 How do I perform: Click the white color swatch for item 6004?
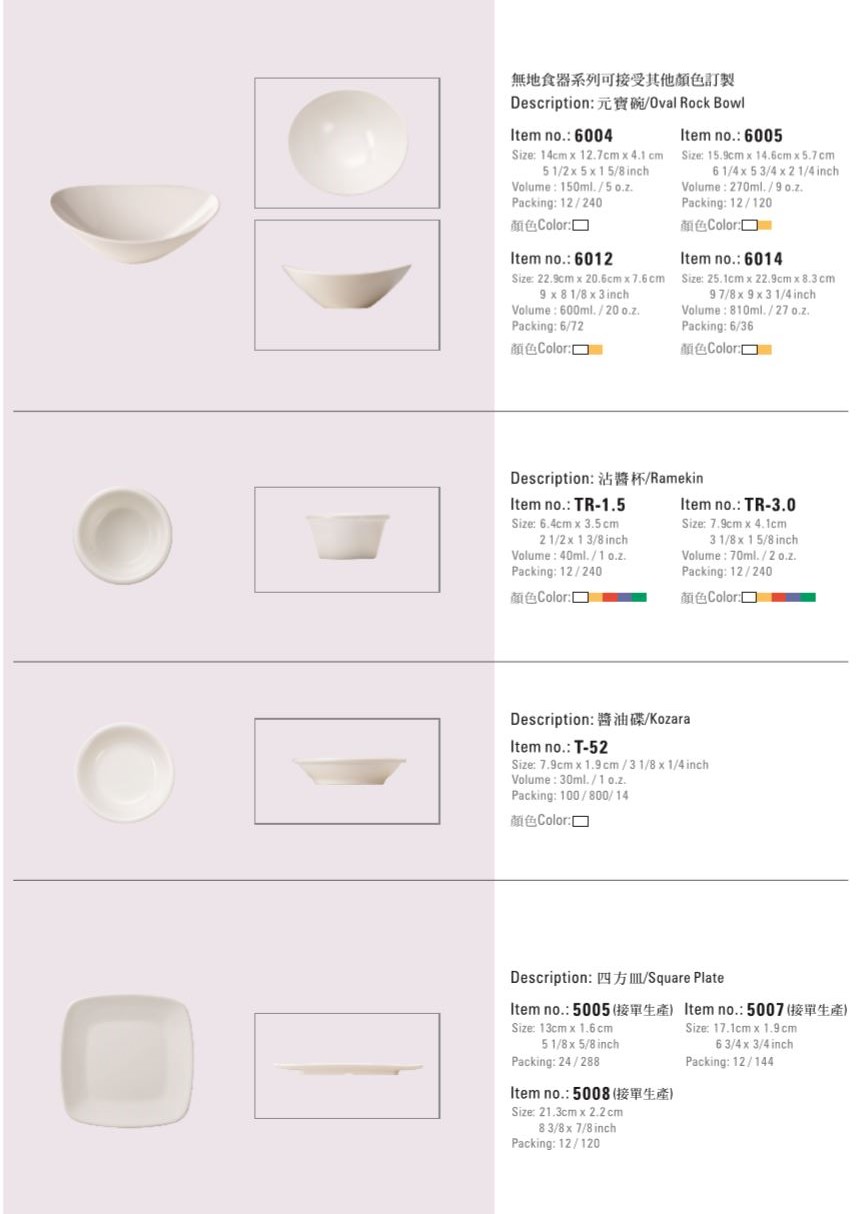click(x=580, y=225)
